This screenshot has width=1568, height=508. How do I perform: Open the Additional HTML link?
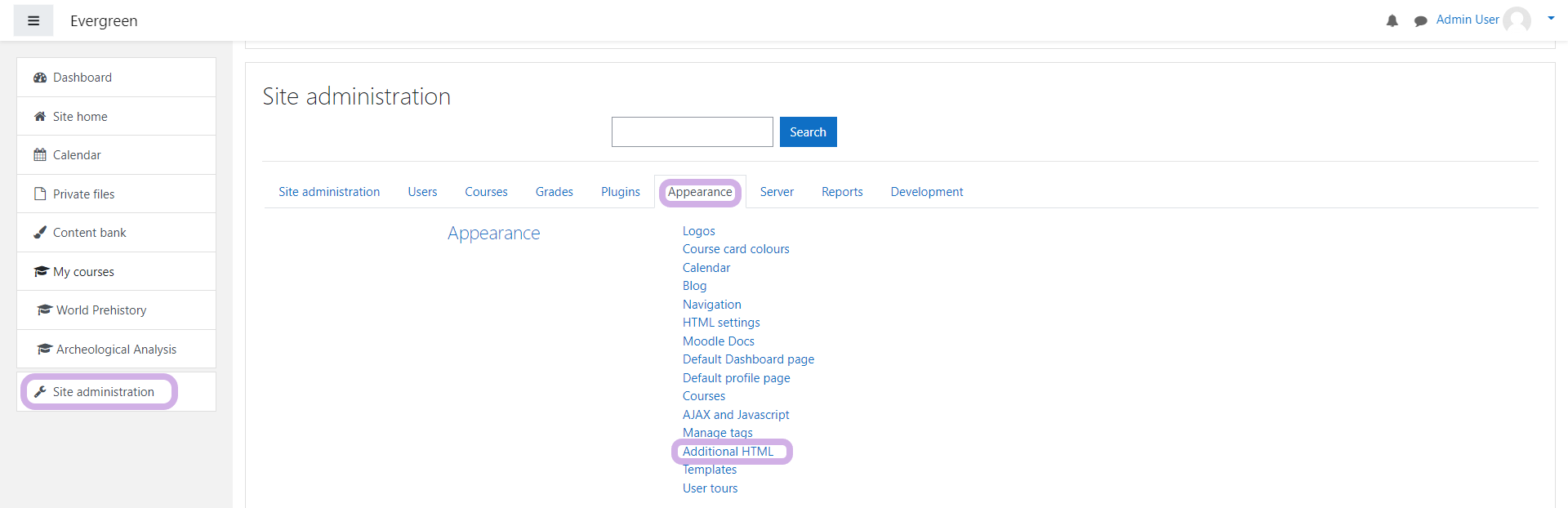click(728, 452)
